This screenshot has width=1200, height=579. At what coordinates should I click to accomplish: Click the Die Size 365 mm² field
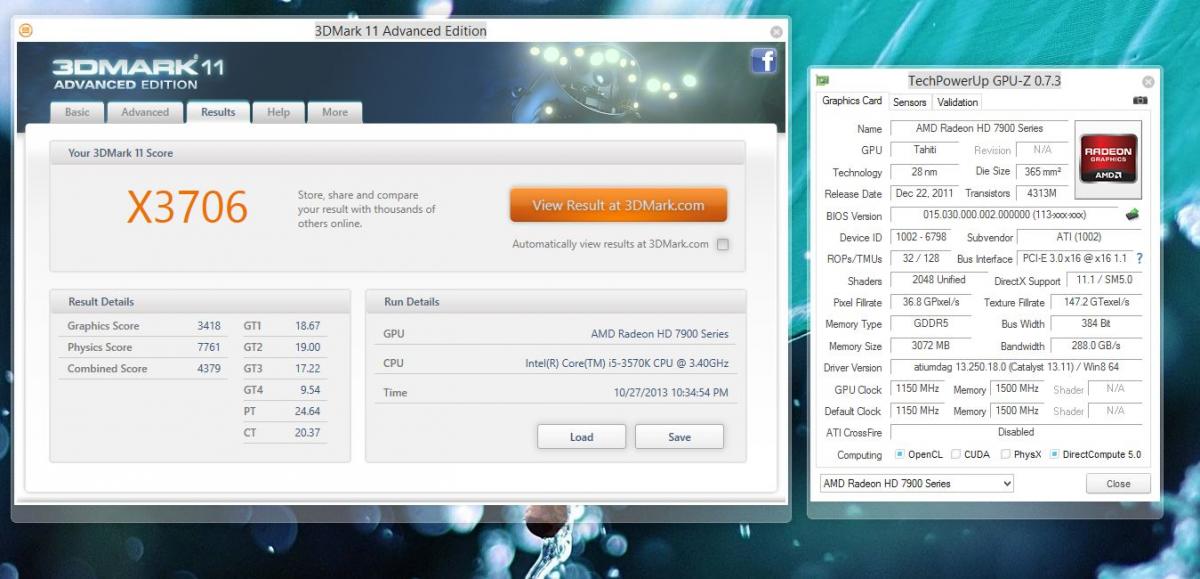click(x=1043, y=172)
